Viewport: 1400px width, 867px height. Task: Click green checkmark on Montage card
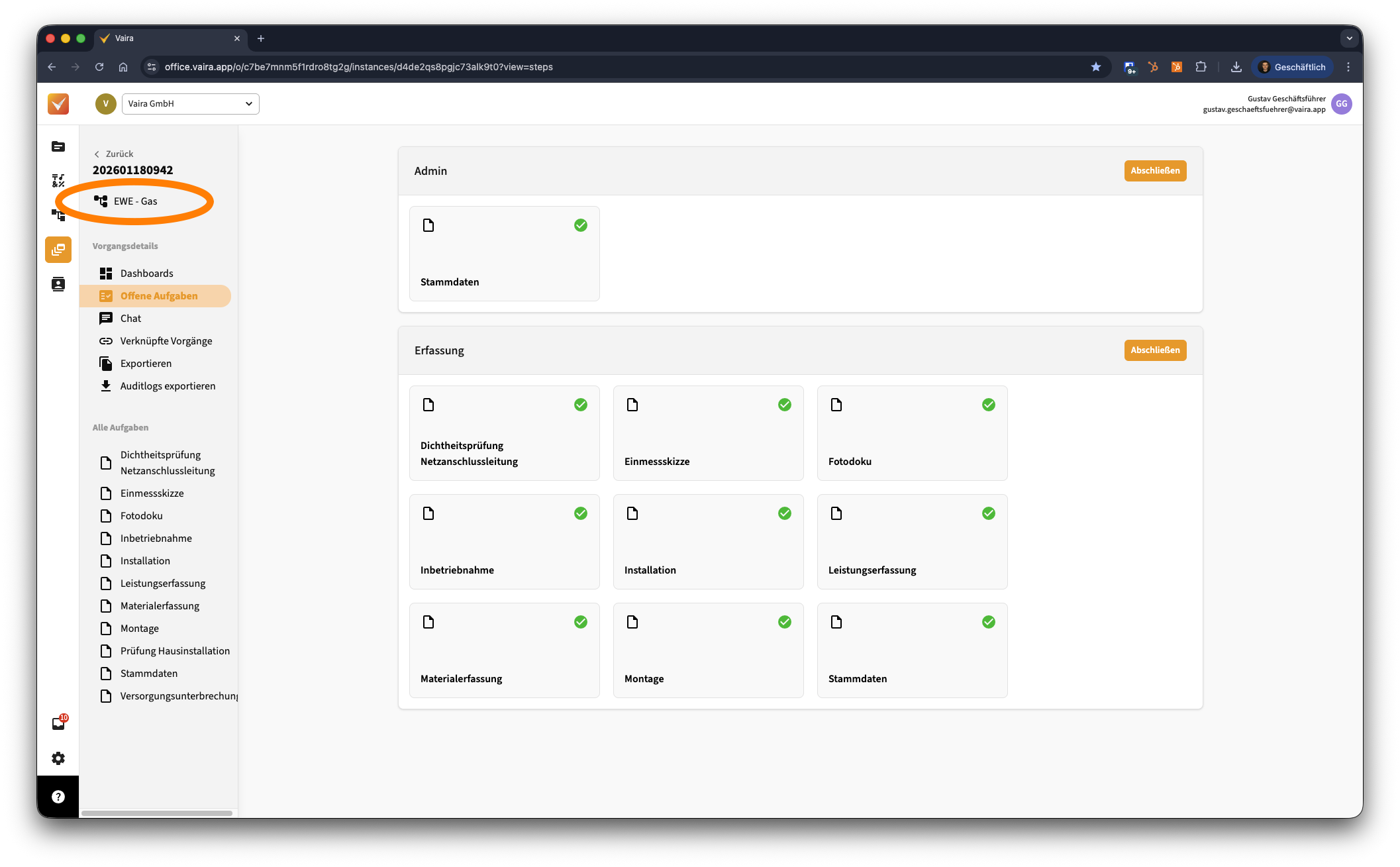[x=784, y=622]
